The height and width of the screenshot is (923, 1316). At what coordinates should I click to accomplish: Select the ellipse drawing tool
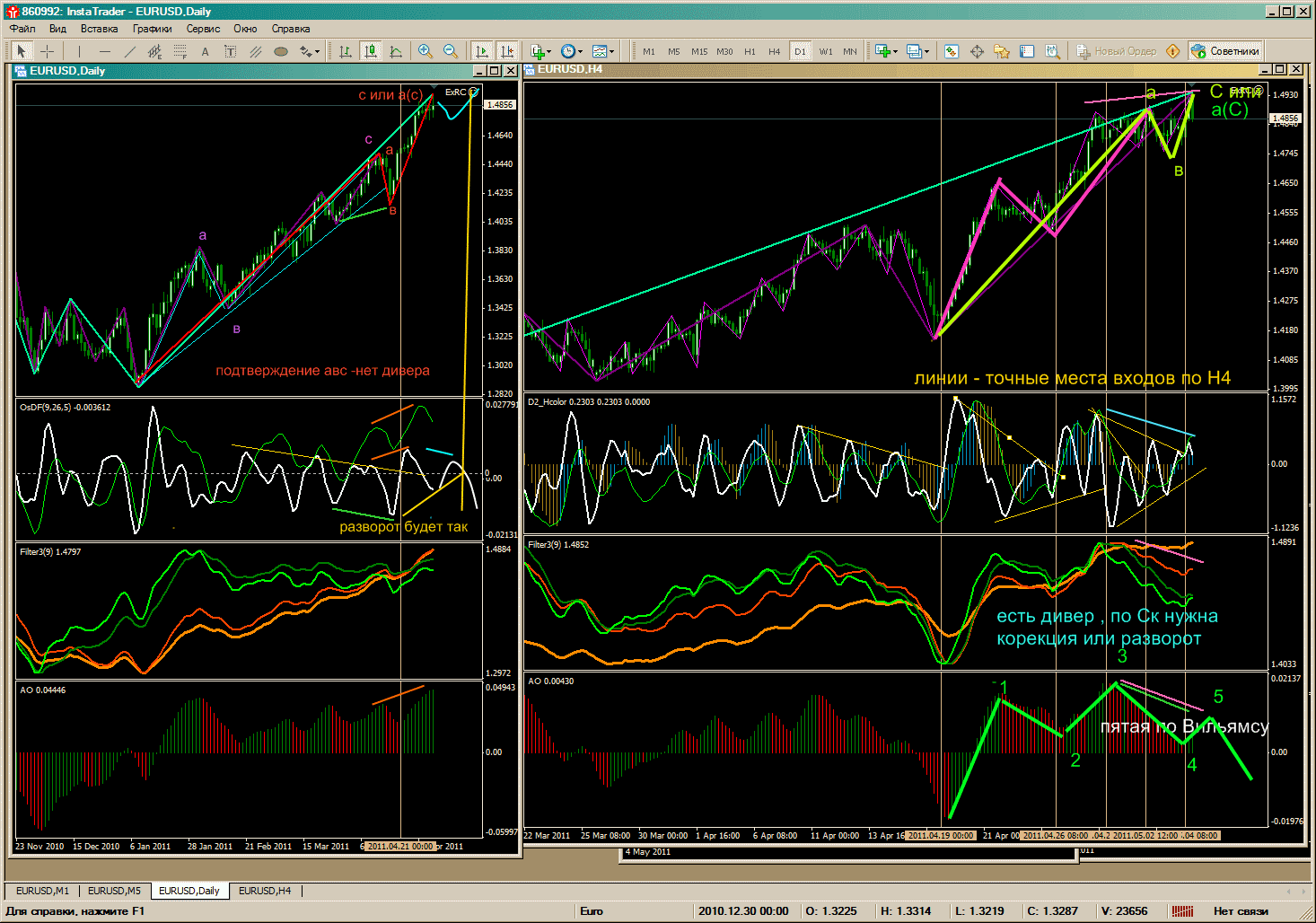[281, 51]
